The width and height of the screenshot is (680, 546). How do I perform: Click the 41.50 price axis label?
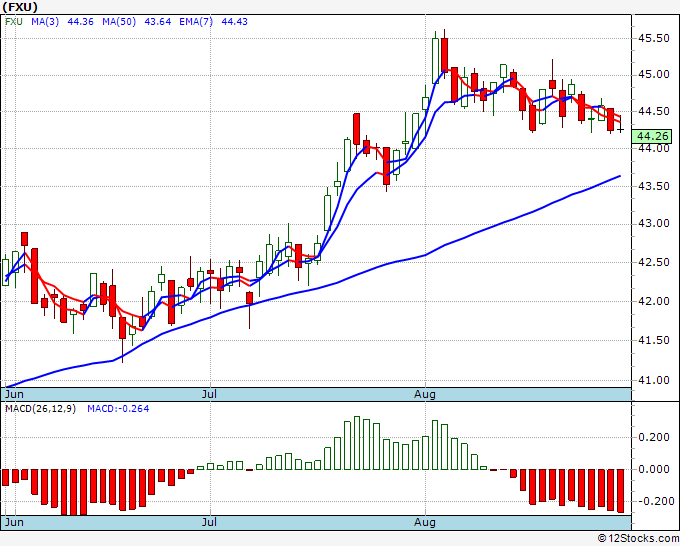(653, 340)
